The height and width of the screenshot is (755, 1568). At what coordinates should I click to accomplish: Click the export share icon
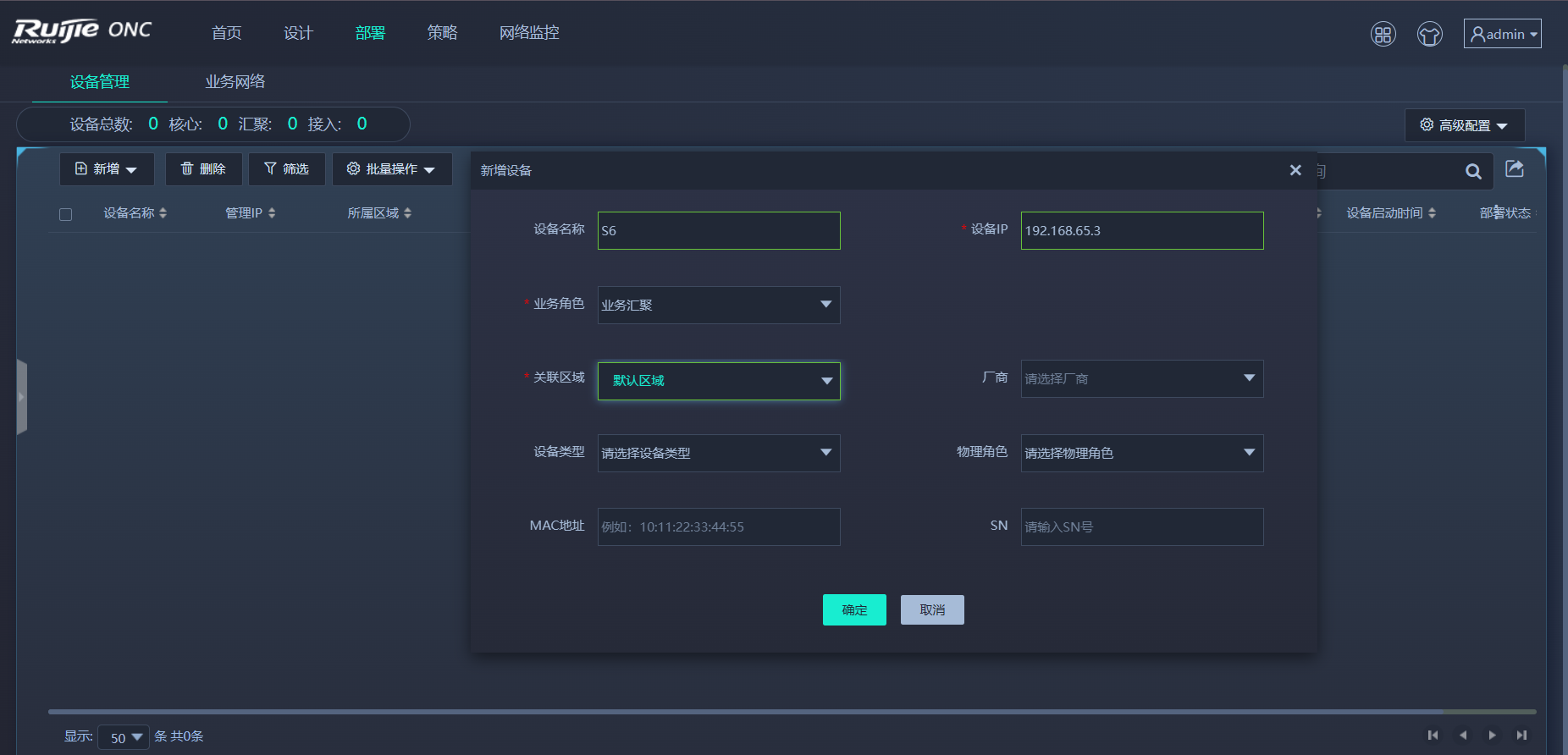pyautogui.click(x=1515, y=168)
